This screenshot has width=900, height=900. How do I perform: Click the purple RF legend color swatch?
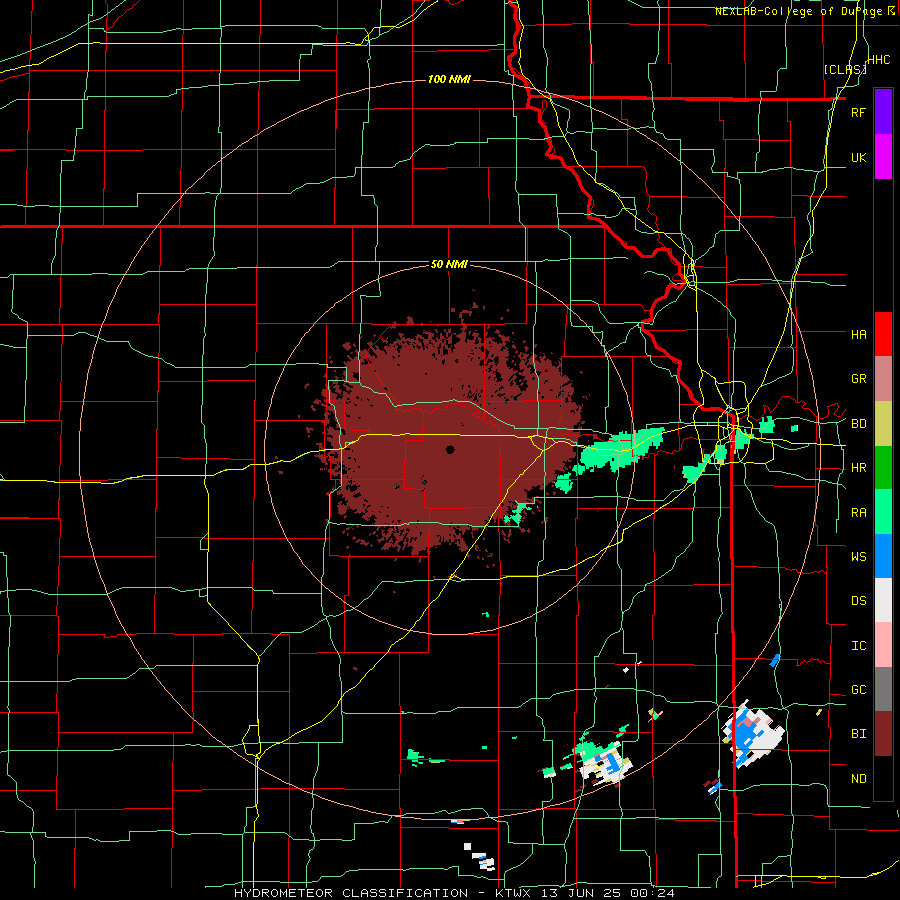click(x=883, y=112)
